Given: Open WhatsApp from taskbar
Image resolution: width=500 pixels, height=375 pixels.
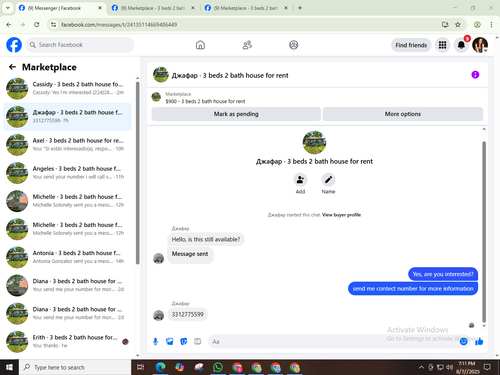Looking at the screenshot, I should tap(218, 367).
